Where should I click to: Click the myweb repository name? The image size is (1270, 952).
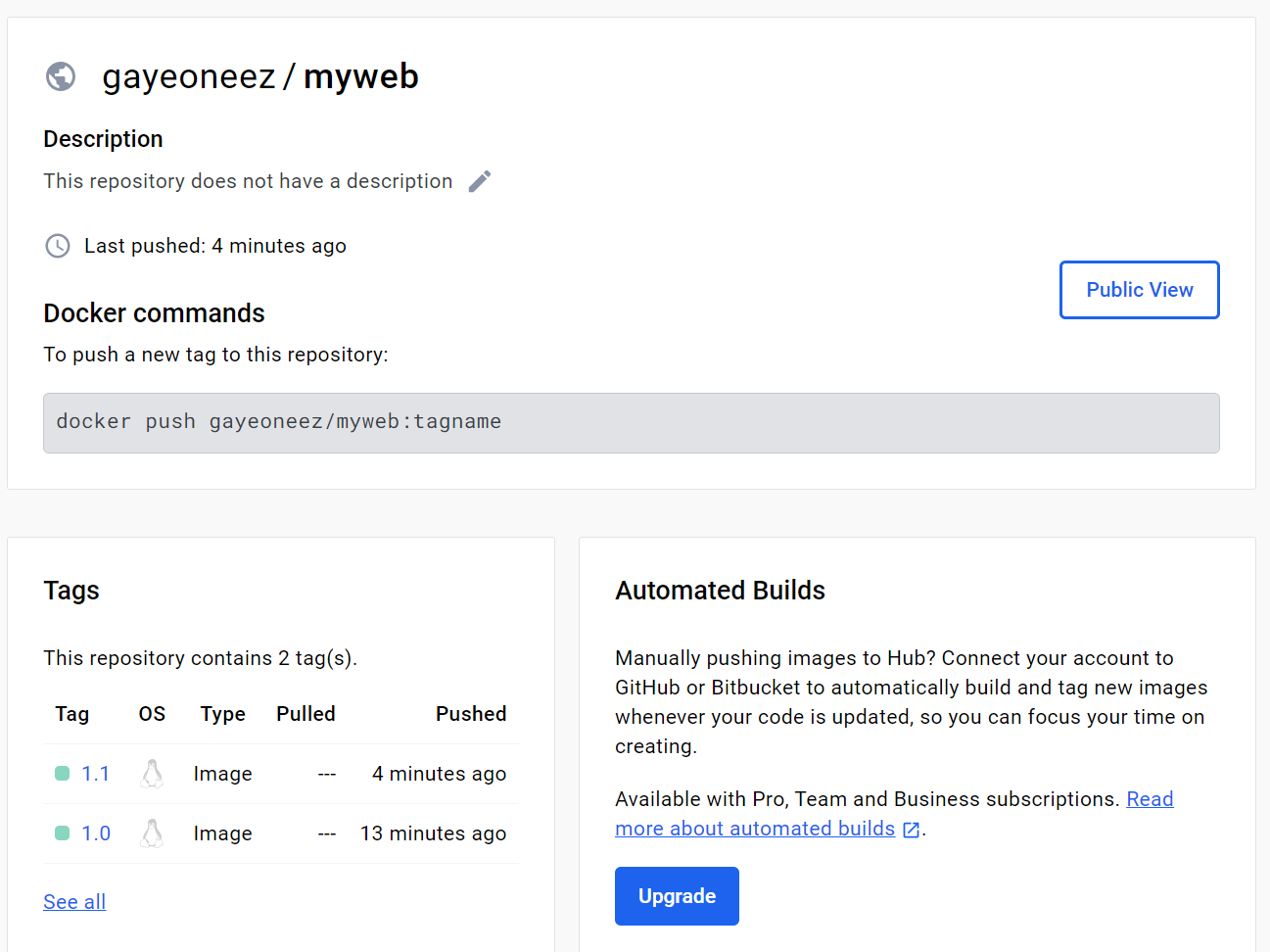361,76
